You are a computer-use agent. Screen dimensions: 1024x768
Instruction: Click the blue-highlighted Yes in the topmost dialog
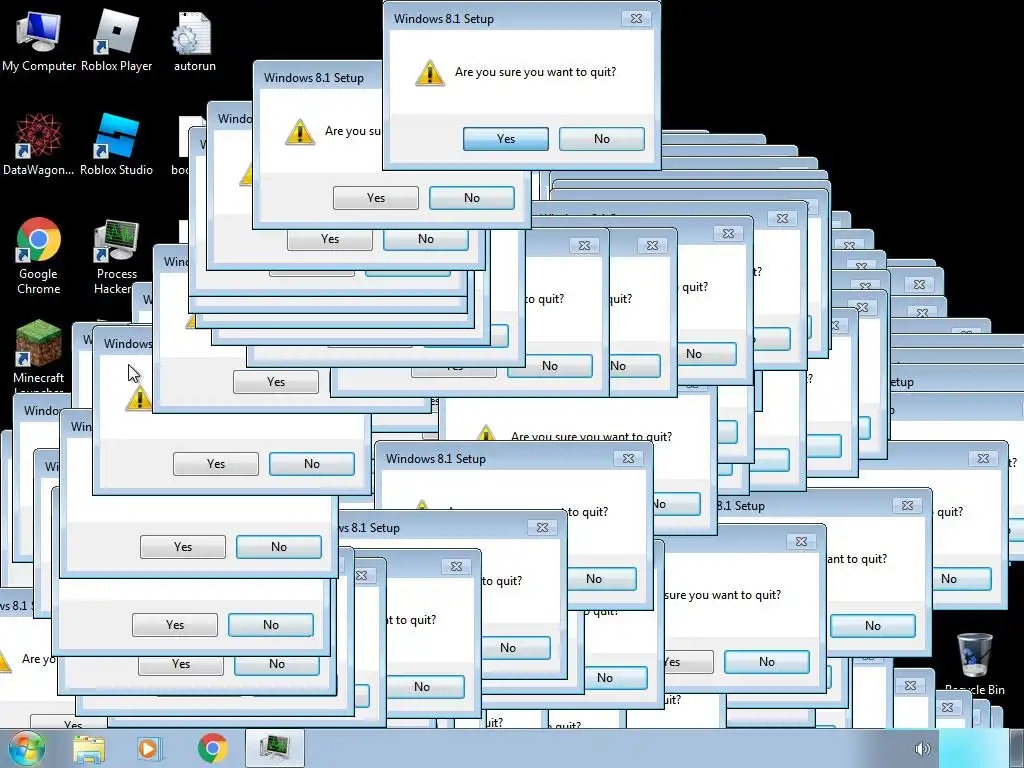(x=505, y=138)
